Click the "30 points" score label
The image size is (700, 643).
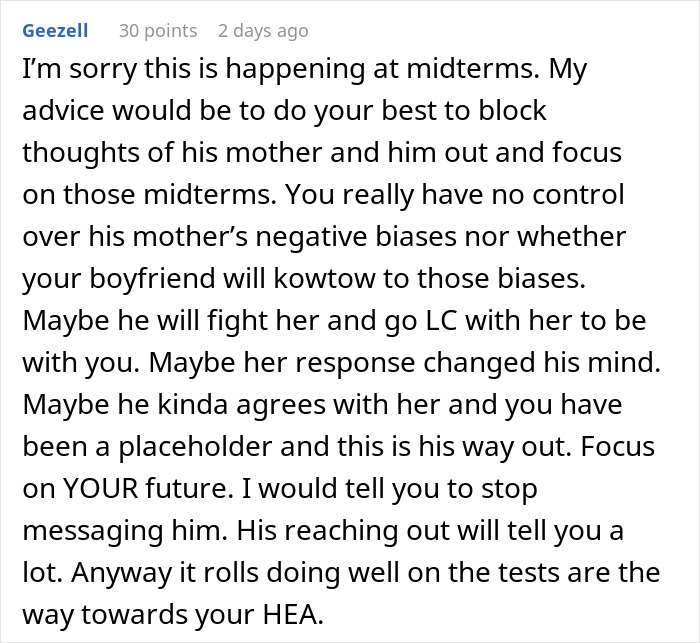click(x=158, y=31)
